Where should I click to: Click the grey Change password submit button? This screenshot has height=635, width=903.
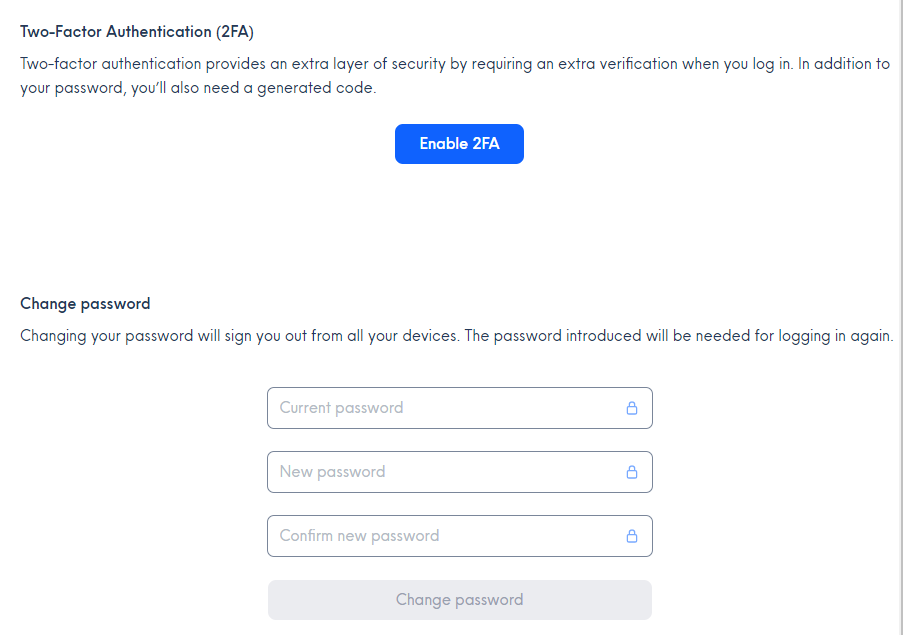[460, 600]
